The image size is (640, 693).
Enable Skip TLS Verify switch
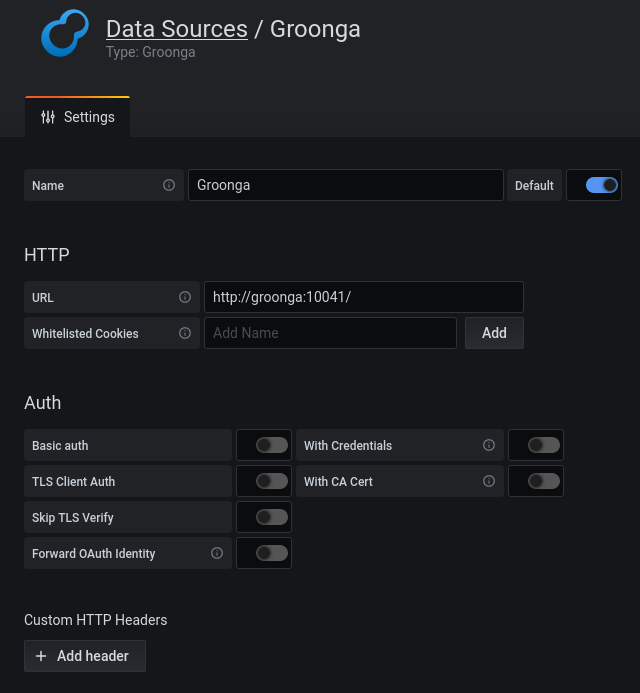[x=272, y=517]
